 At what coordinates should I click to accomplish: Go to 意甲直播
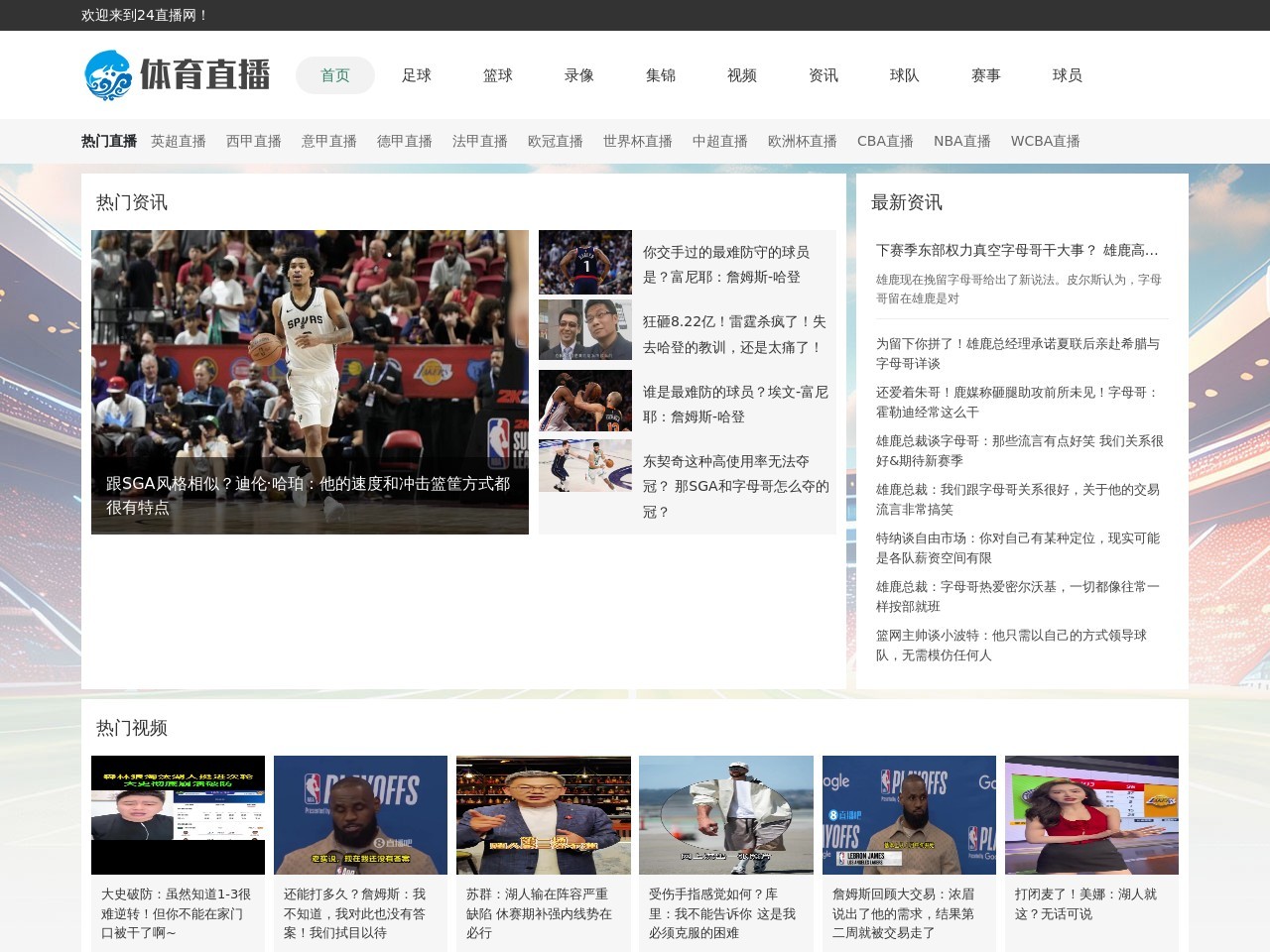[x=329, y=141]
